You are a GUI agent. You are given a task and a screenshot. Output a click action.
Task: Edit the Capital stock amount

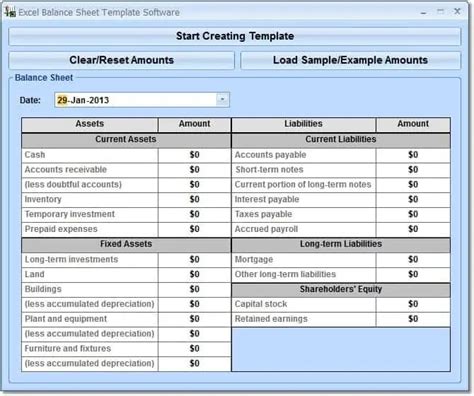[x=413, y=304]
